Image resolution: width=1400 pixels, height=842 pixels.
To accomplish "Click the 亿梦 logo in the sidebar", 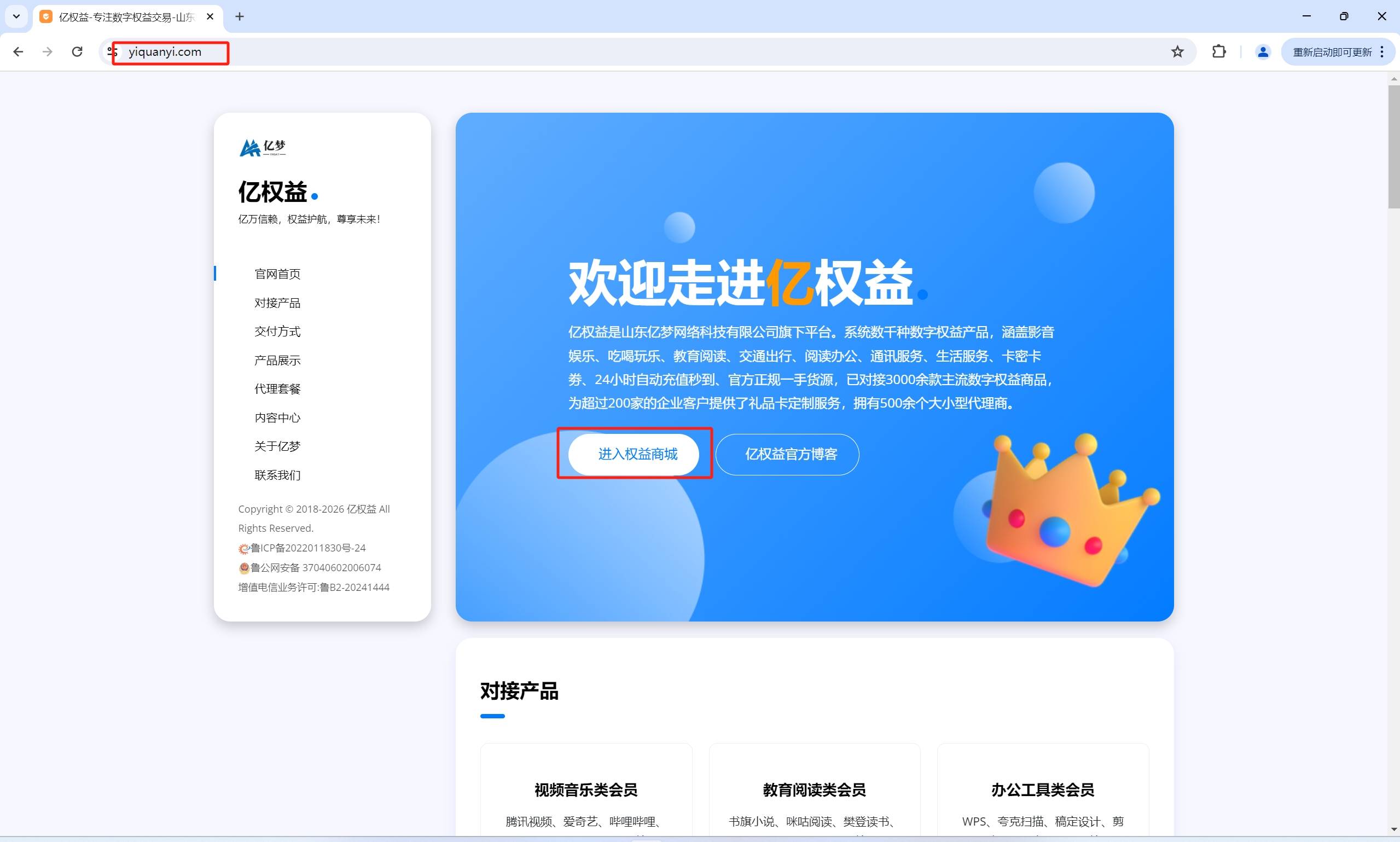I will (x=262, y=148).
